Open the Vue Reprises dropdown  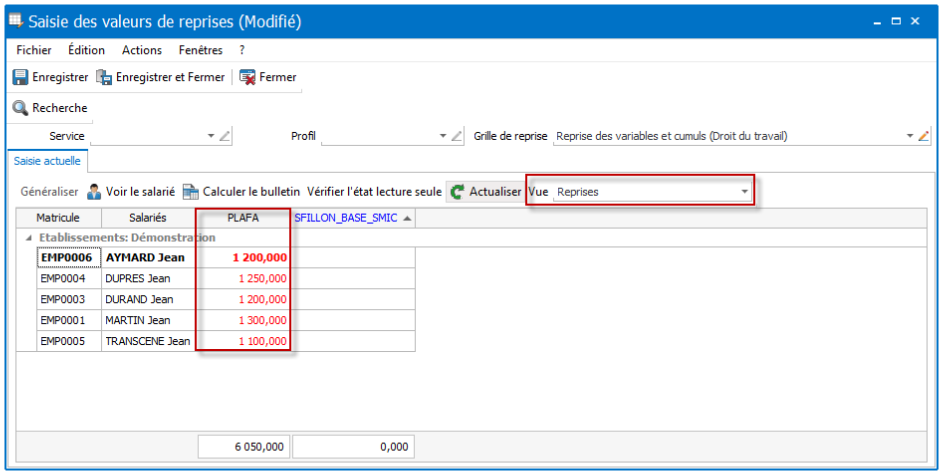[x=745, y=192]
